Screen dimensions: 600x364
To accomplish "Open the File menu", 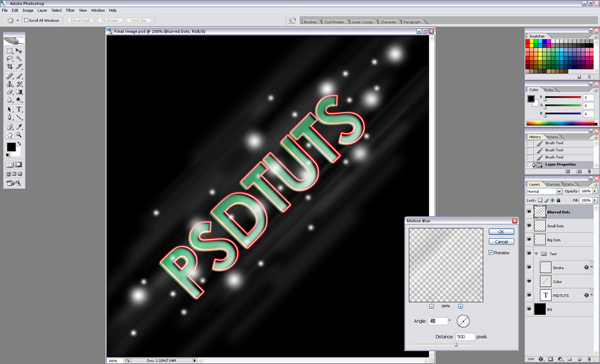I will pyautogui.click(x=5, y=10).
